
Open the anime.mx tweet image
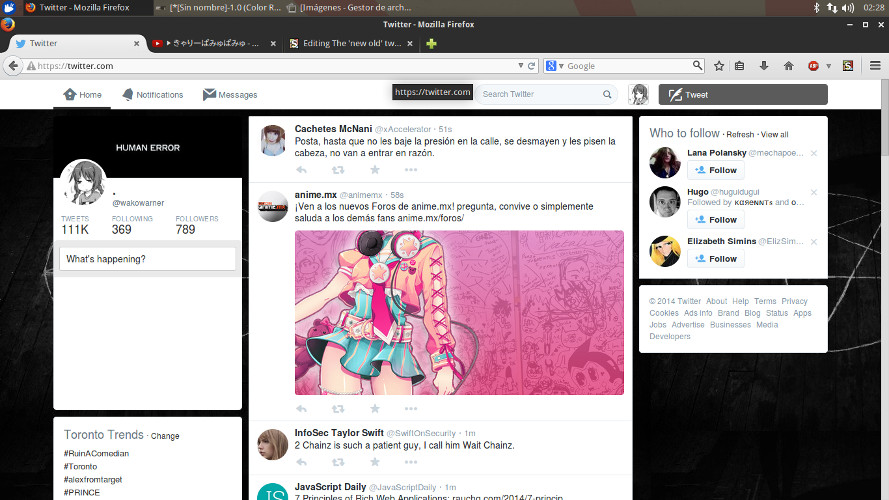[x=459, y=312]
